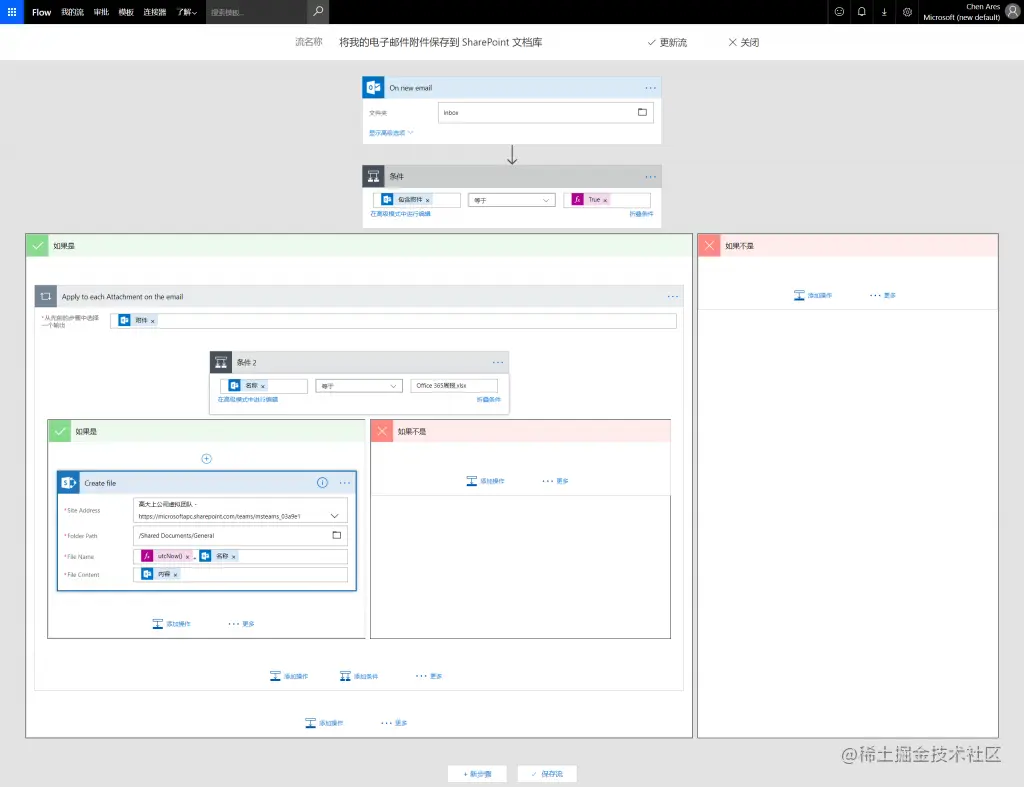The image size is (1024, 787).
Task: Click the 保存流 button at the bottom
Action: click(547, 774)
